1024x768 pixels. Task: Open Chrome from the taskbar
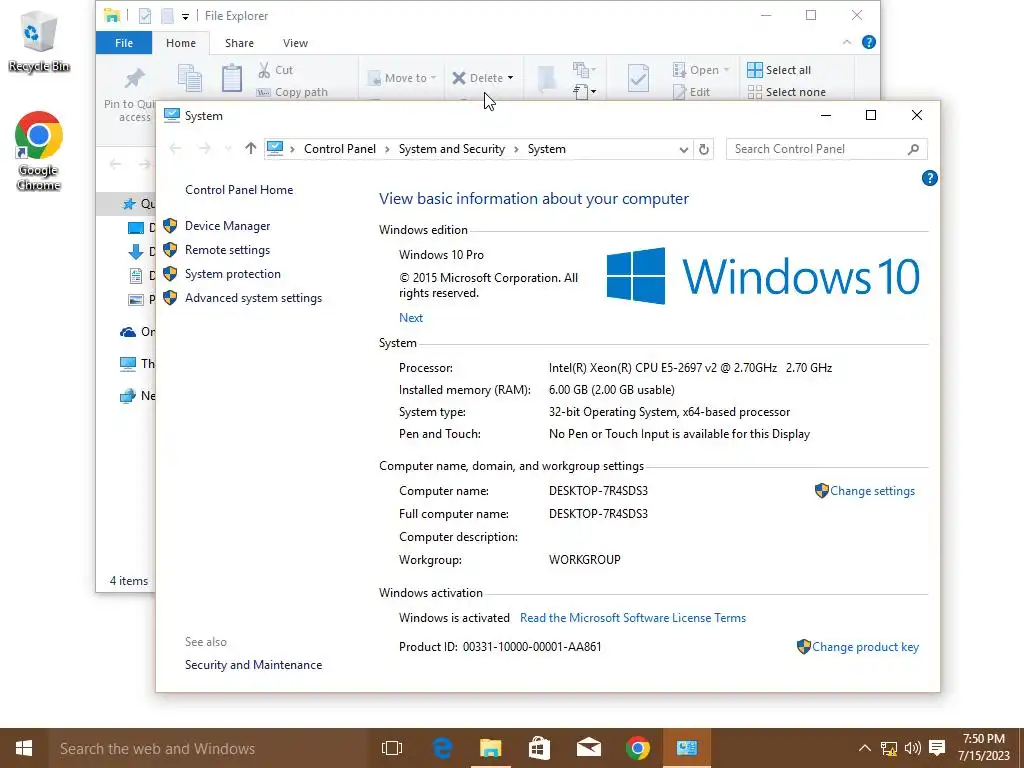637,748
